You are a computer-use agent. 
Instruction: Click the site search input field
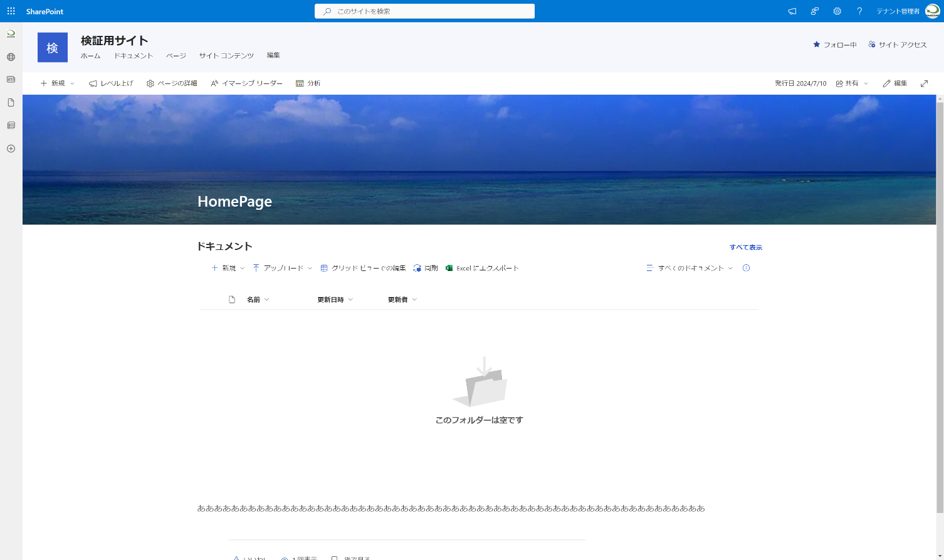click(x=425, y=11)
